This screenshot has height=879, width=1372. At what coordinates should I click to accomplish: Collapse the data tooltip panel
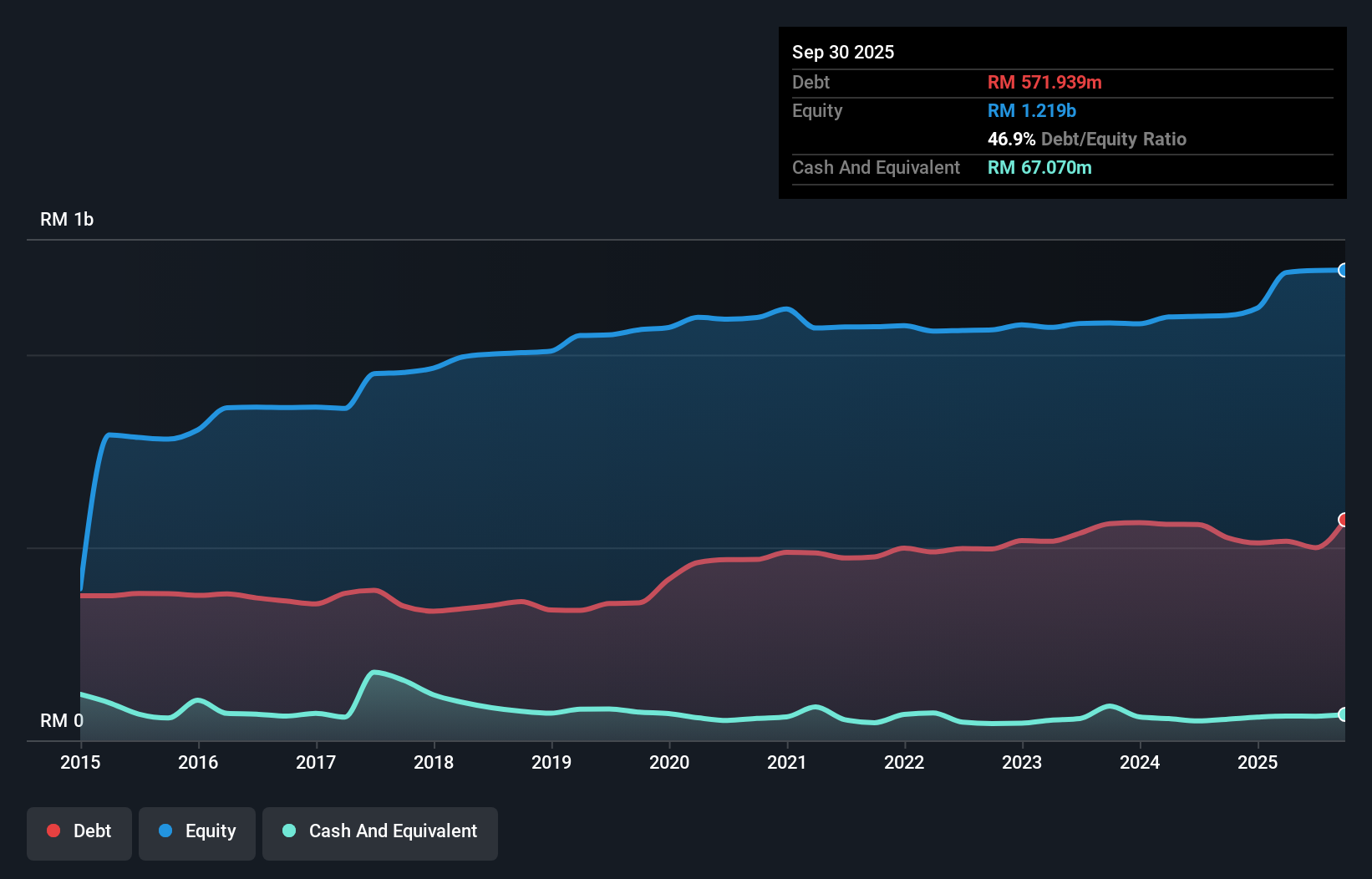coord(1062,113)
